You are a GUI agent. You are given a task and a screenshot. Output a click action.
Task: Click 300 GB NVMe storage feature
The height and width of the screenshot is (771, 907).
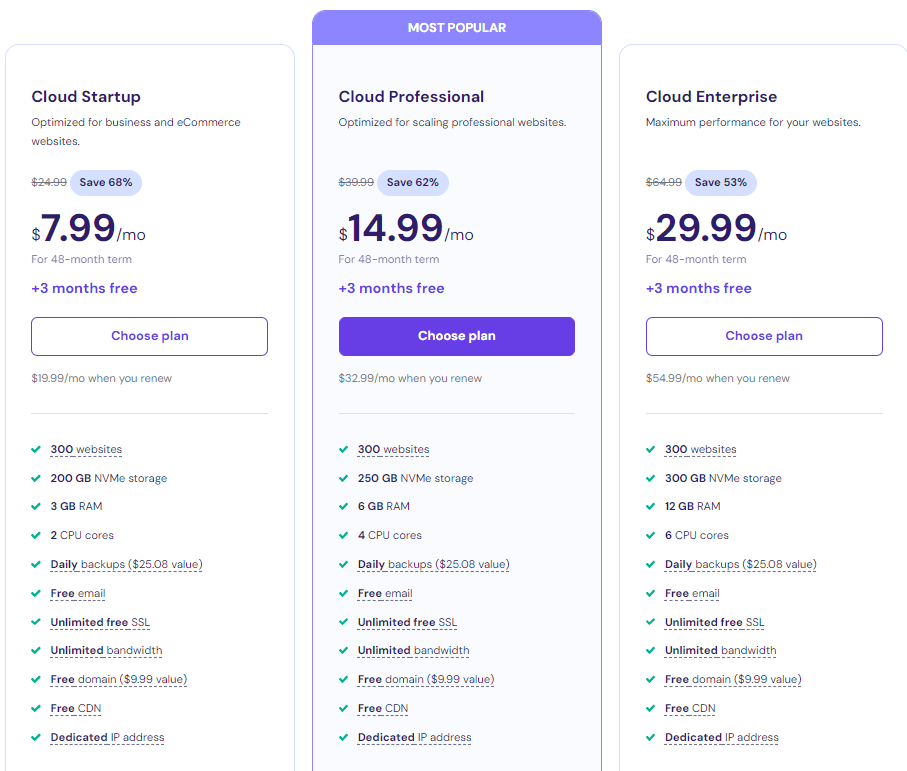coord(723,478)
